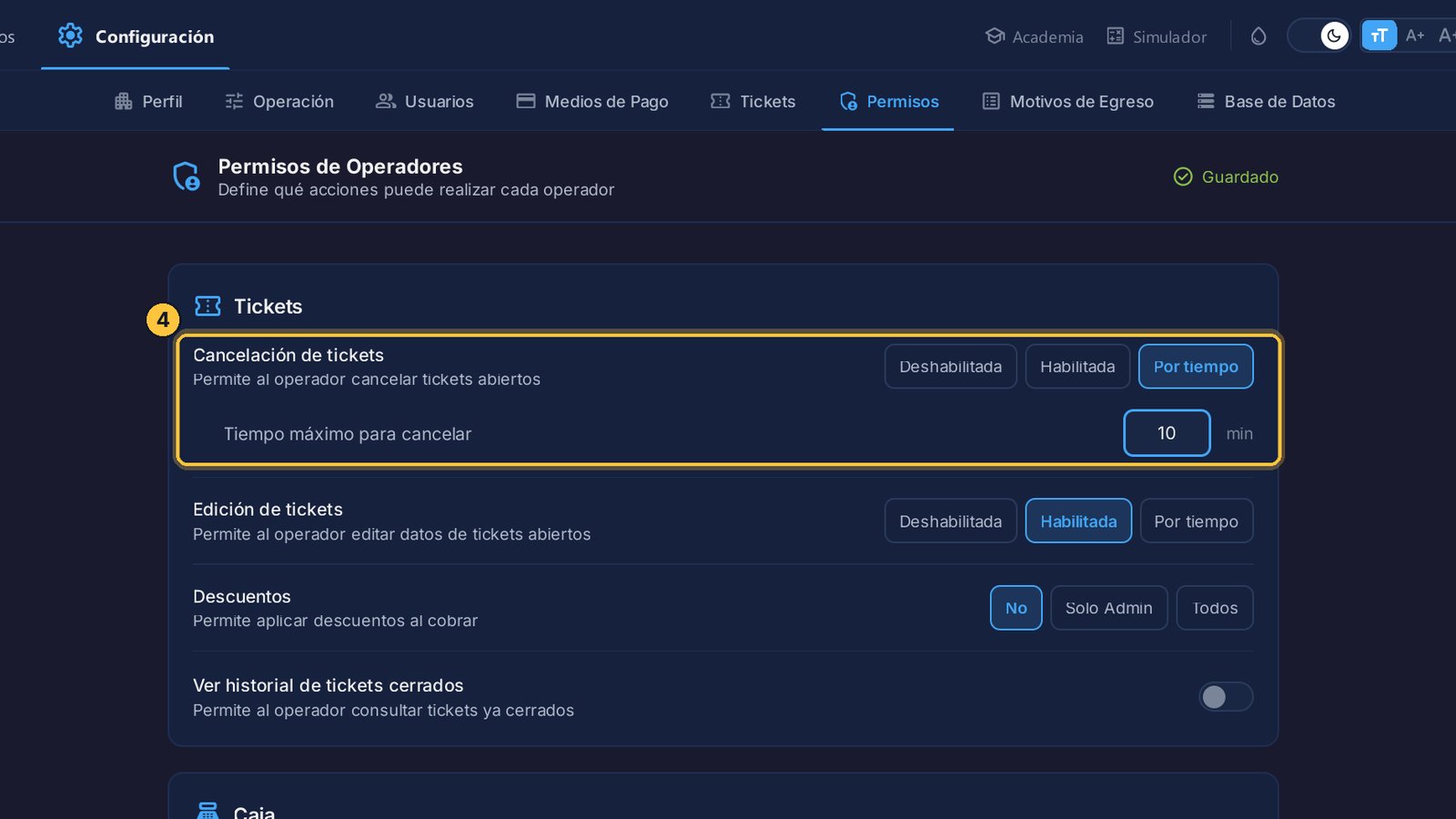The height and width of the screenshot is (819, 1456).
Task: Toggle Ver historial de tickets cerrados switch
Action: (x=1226, y=697)
